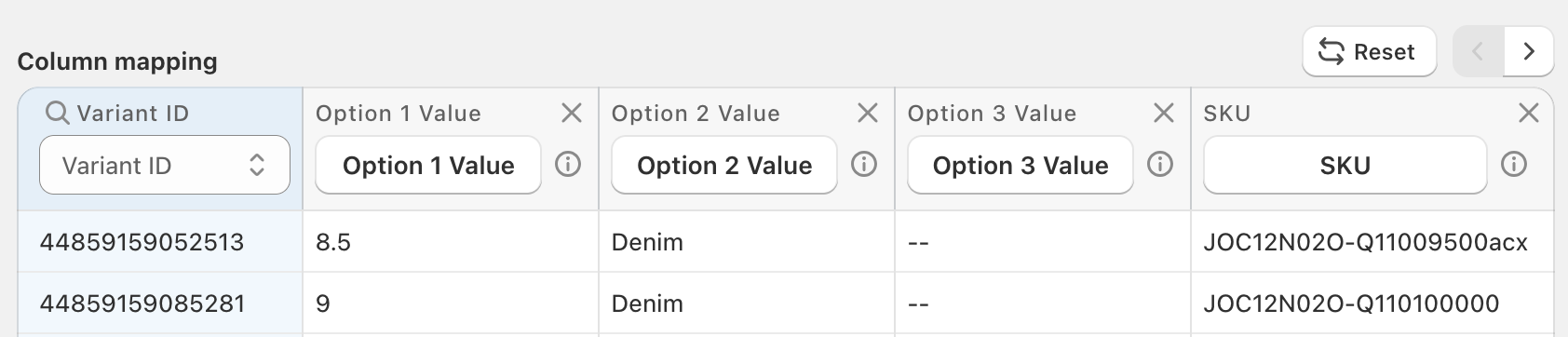Open the Option 2 Value mapping selector

[724, 166]
